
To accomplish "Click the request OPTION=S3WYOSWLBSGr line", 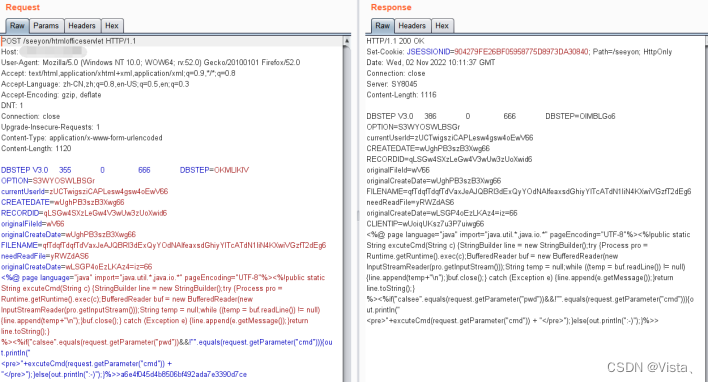I will click(x=48, y=181).
